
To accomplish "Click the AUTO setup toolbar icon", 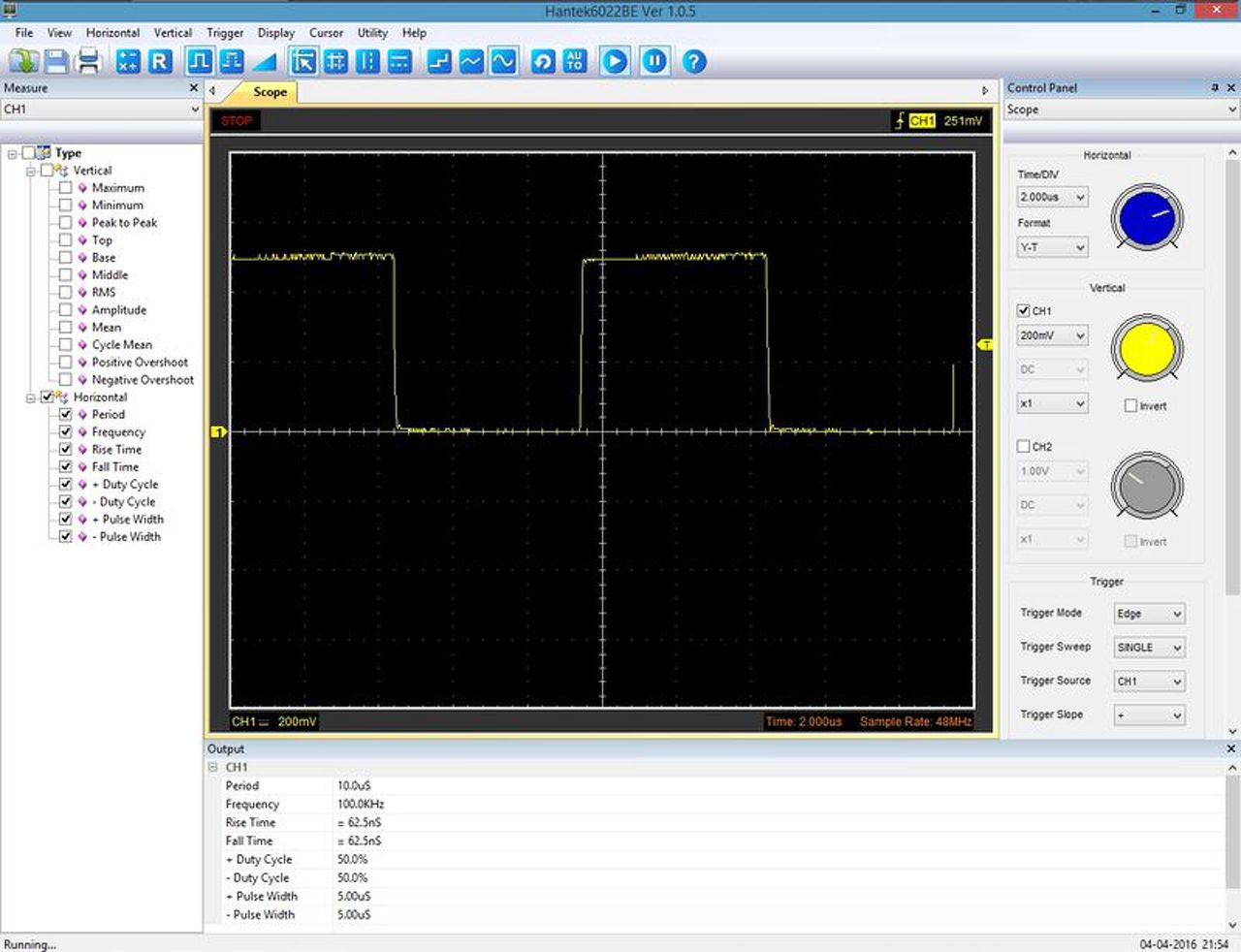I will (x=575, y=62).
